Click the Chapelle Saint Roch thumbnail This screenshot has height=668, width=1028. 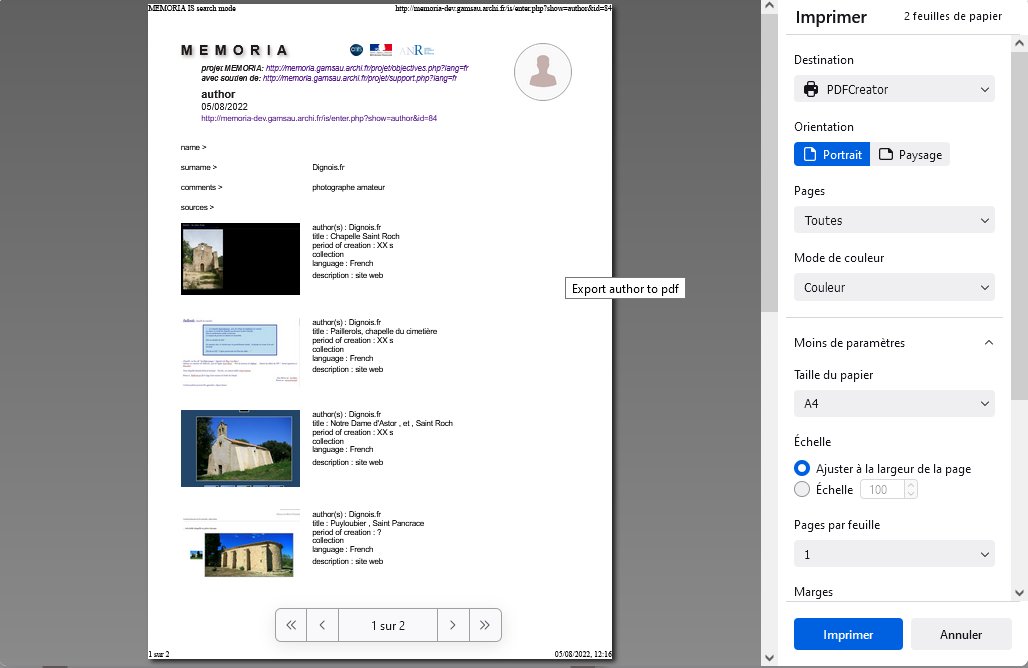[241, 259]
